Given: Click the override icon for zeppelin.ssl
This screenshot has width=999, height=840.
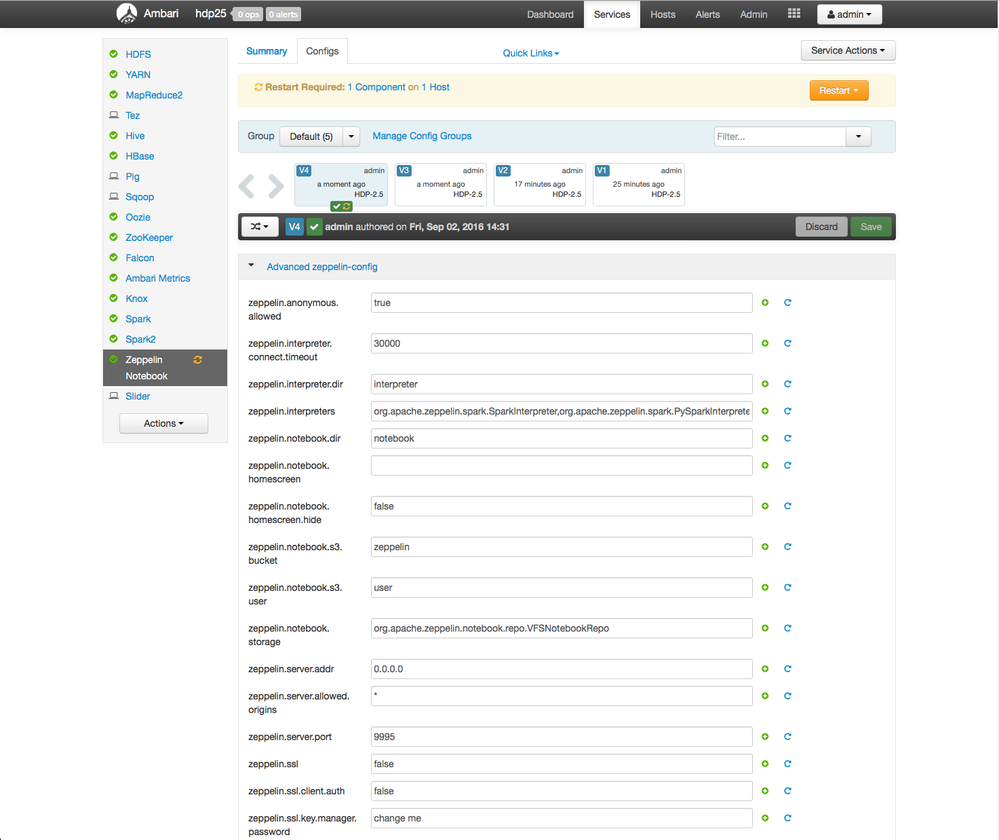Looking at the screenshot, I should 765,764.
